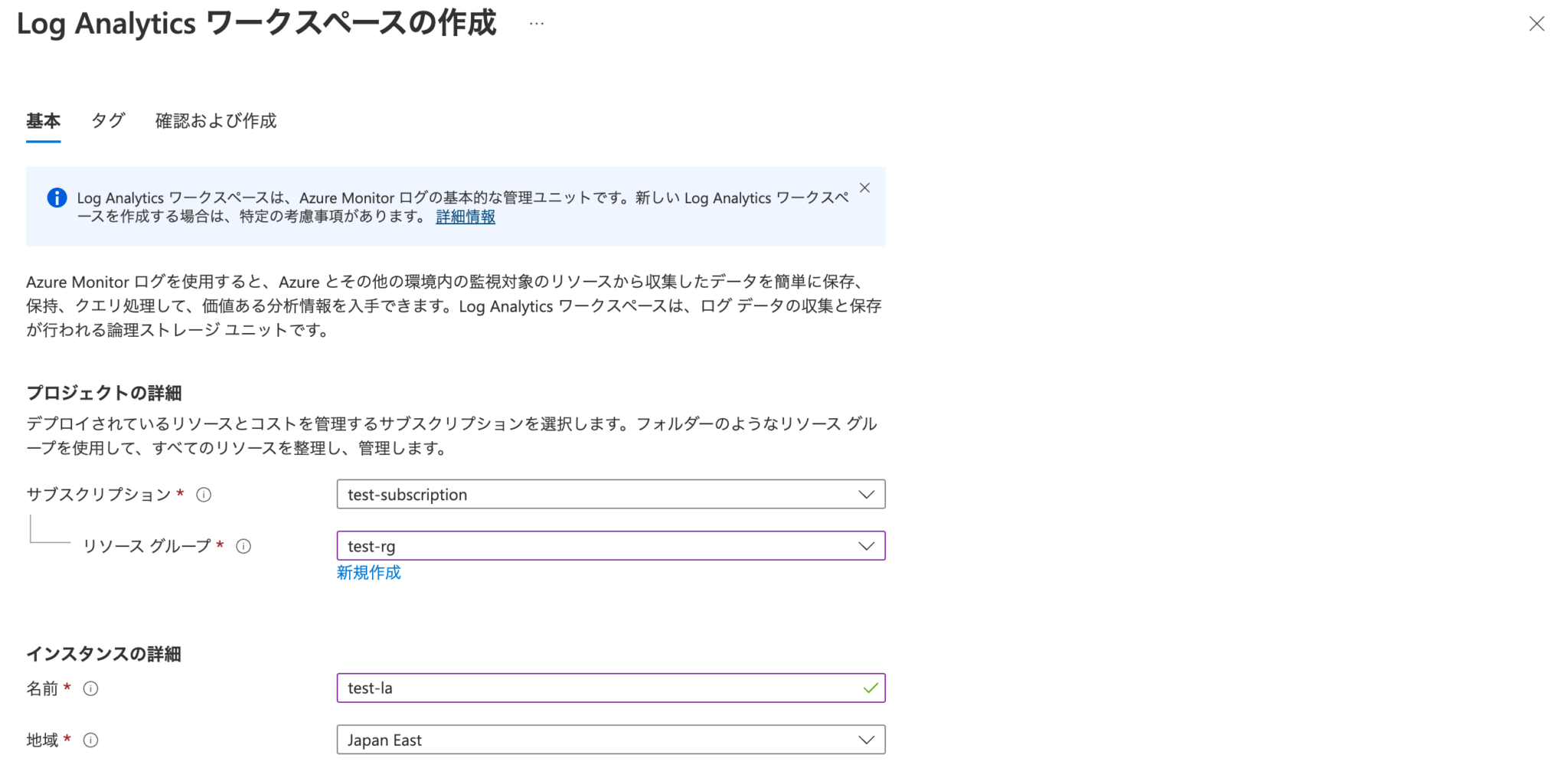Viewport: 1568px width, 778px height.
Task: Click the info icon next to 地域
Action: [90, 740]
